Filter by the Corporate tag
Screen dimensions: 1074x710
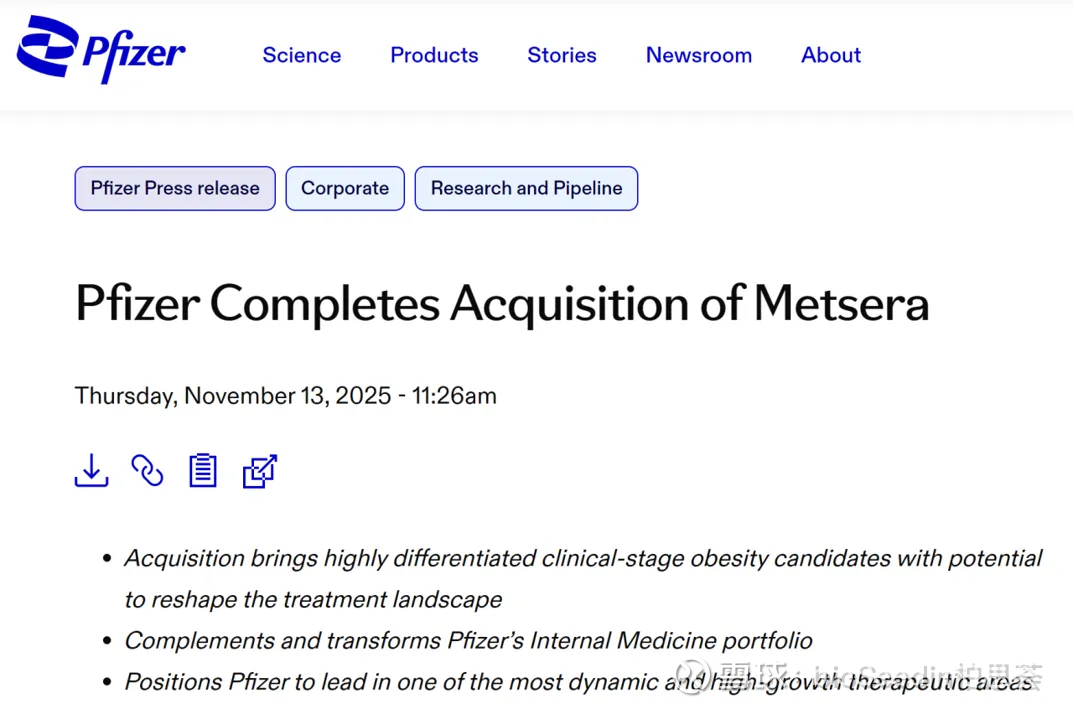(345, 188)
